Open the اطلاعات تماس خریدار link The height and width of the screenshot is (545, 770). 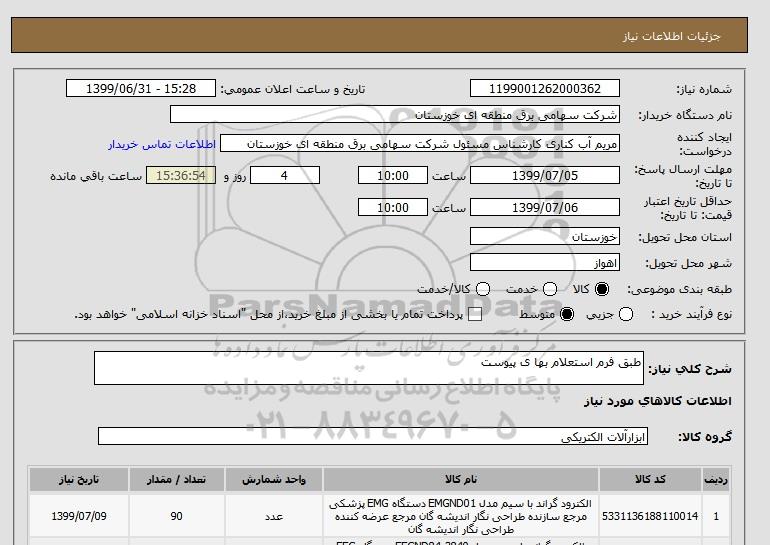162,144
